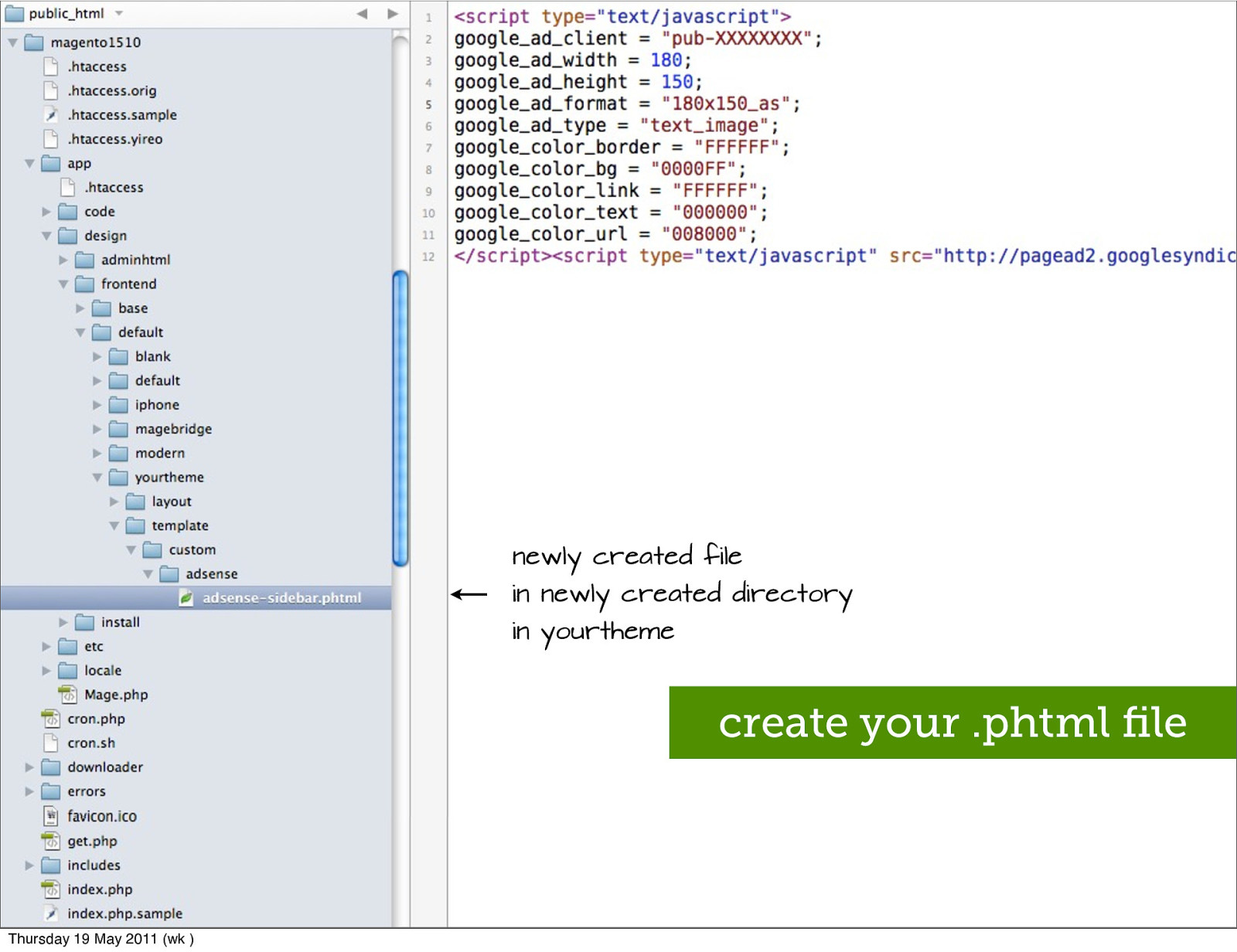Click the google_color_bg "0000FF" value
1237x952 pixels.
693,169
